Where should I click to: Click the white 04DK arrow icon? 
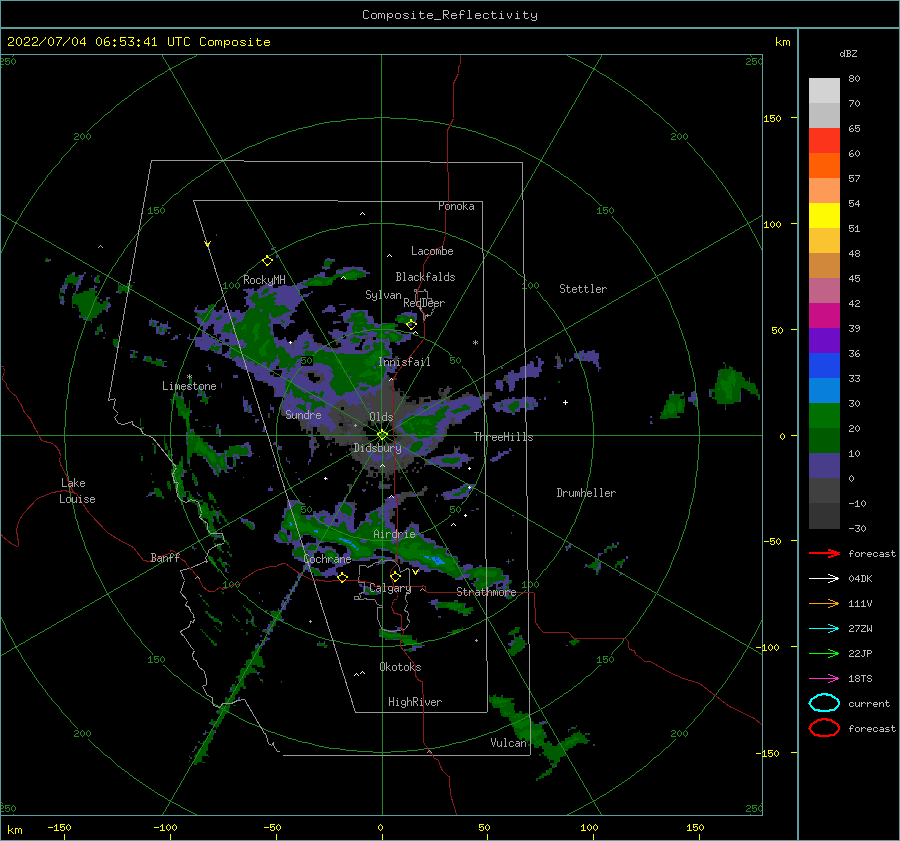pyautogui.click(x=824, y=578)
